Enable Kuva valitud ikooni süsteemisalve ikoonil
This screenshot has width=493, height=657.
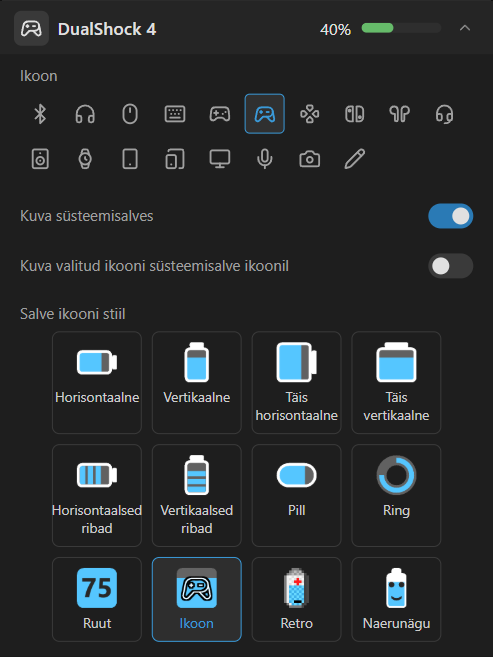point(450,266)
